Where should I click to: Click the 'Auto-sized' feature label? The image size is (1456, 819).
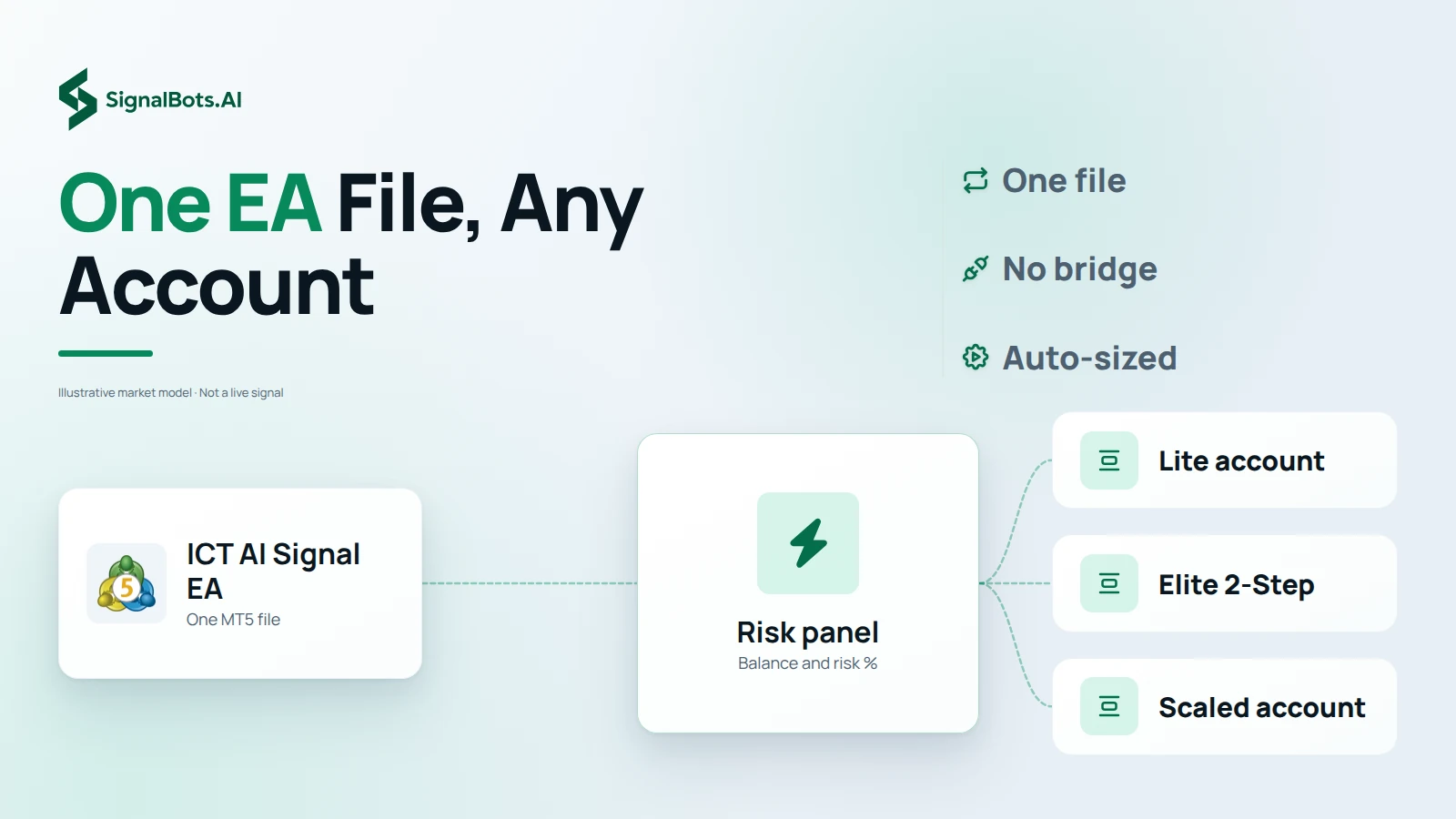(1089, 358)
